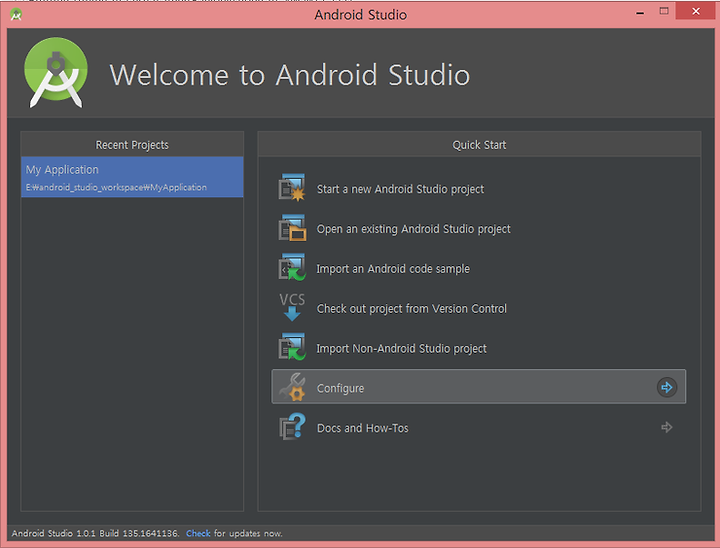Click the MyApplication workspace path text

116,187
